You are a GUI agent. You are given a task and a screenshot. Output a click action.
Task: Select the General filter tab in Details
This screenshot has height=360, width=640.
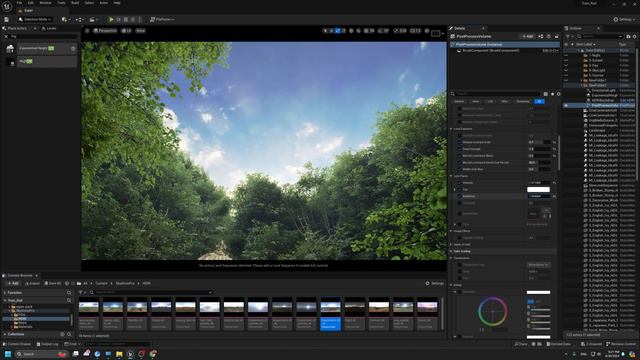click(460, 101)
